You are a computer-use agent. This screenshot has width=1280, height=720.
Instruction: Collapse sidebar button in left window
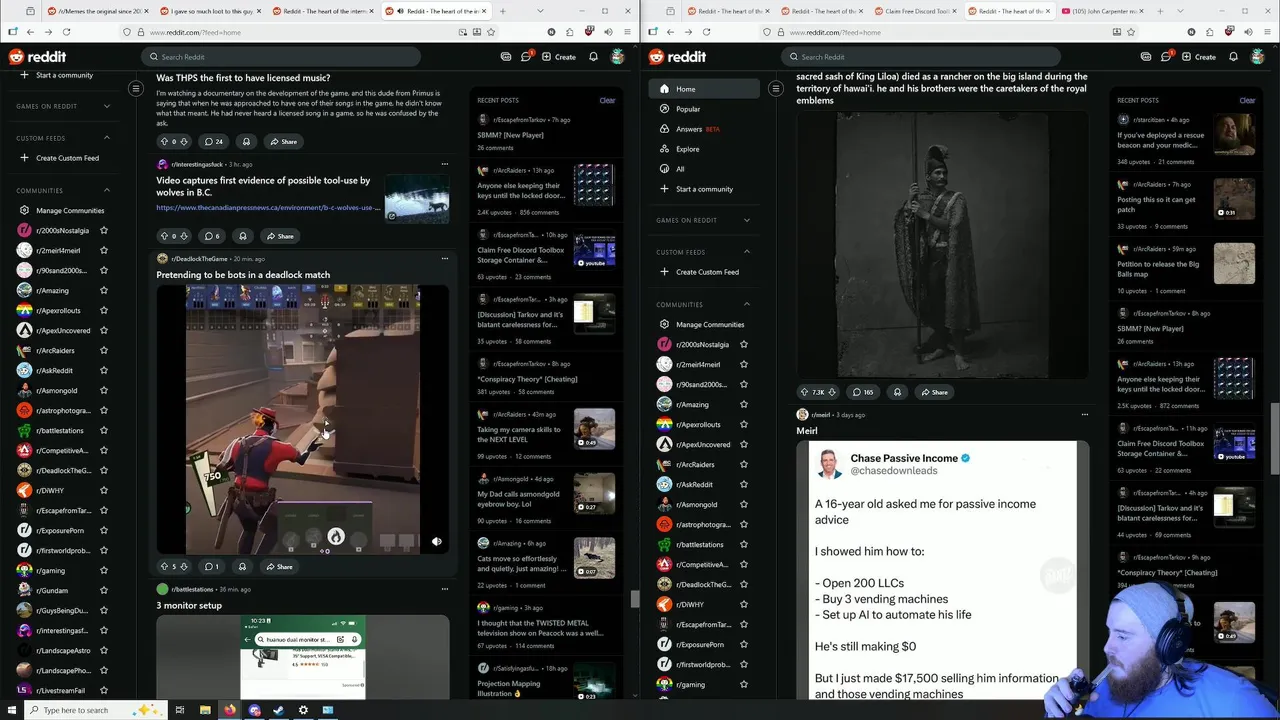[136, 88]
